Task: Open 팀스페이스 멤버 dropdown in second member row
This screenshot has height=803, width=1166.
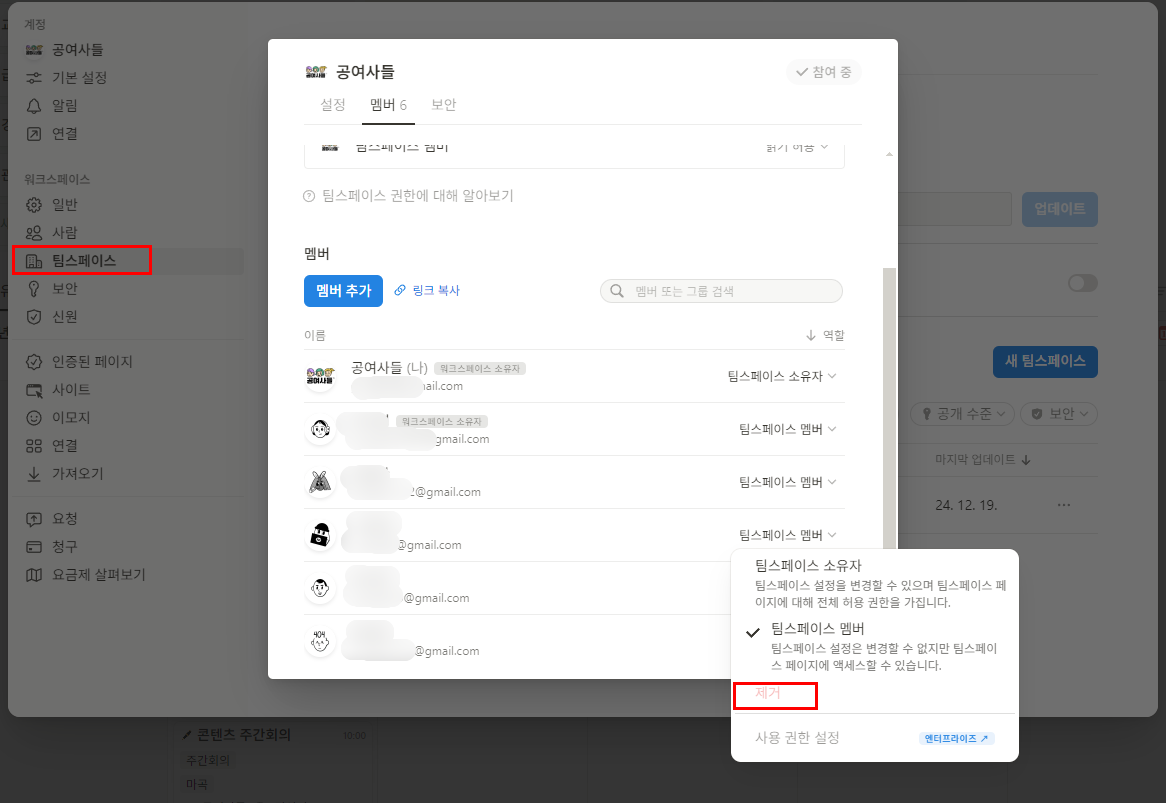Action: point(787,429)
